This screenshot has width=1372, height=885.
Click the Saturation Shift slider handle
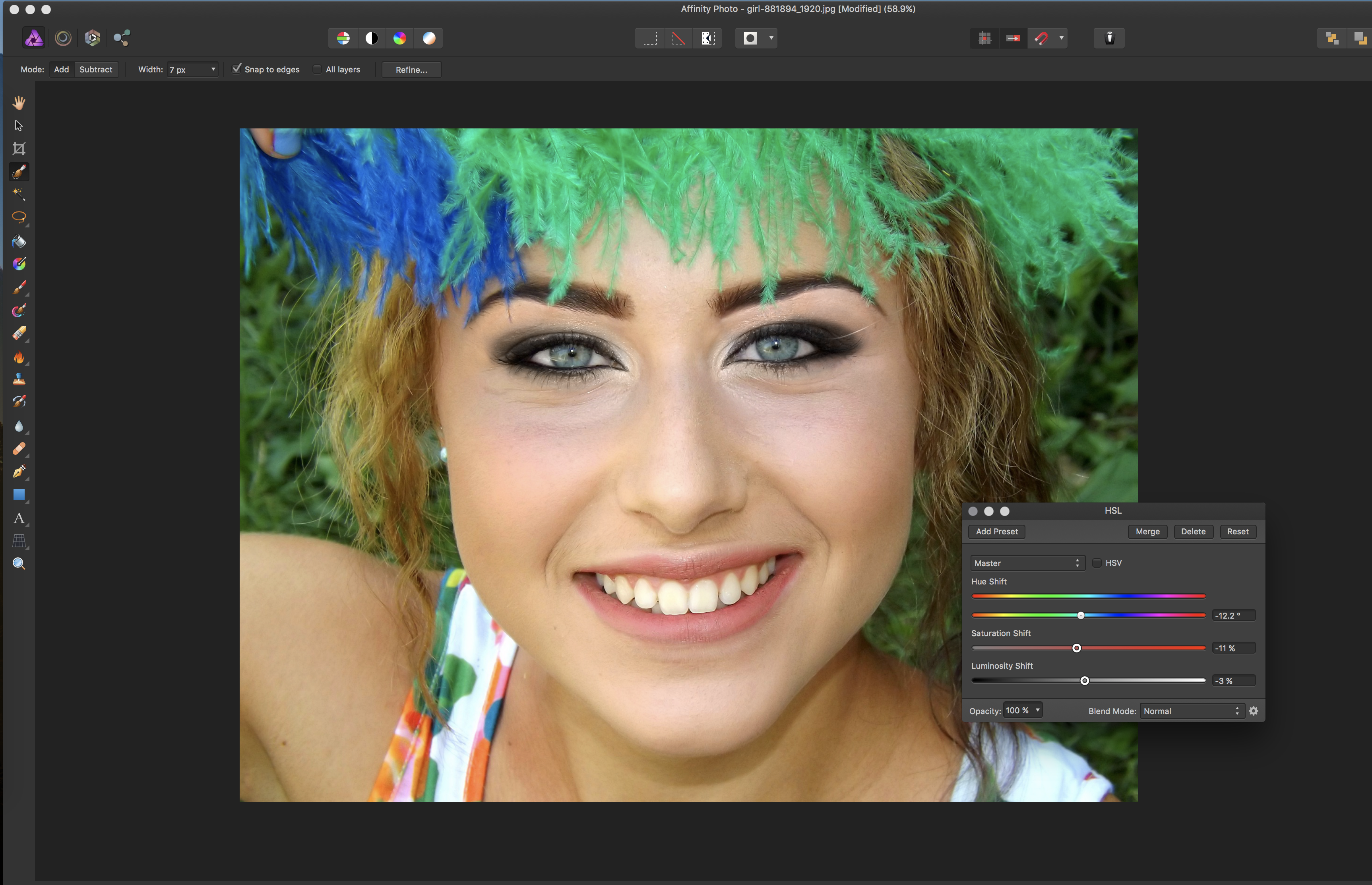(1077, 648)
